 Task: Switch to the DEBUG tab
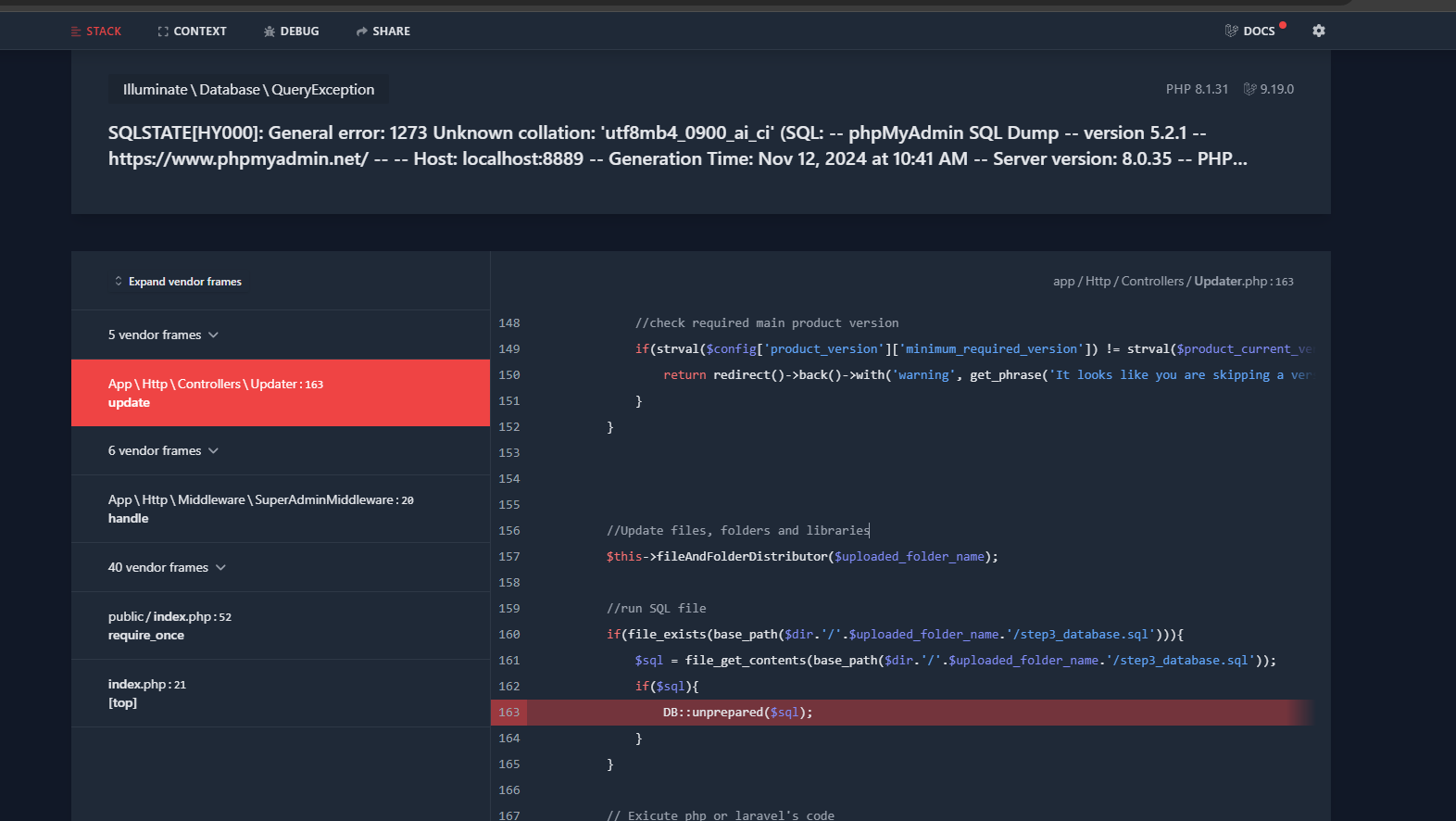291,32
